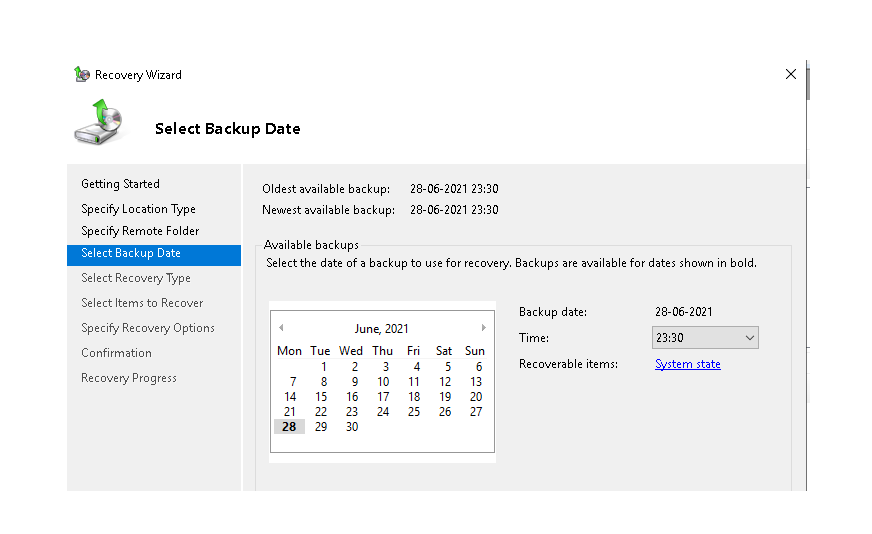Screen dimensions: 872x534
Task: Pick date 12 in calendar
Action: click(445, 382)
